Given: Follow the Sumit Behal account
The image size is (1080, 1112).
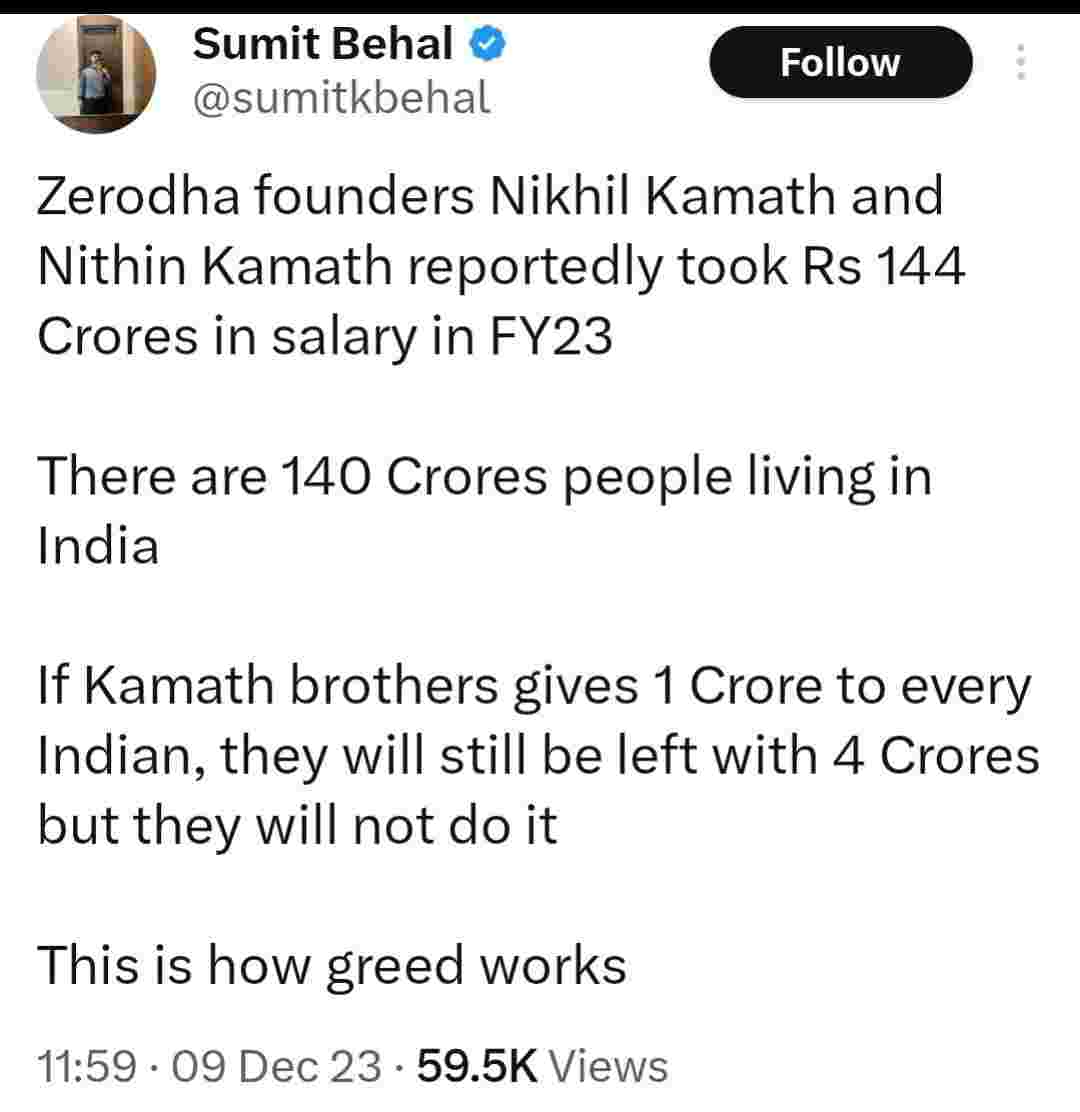Looking at the screenshot, I should click(840, 63).
